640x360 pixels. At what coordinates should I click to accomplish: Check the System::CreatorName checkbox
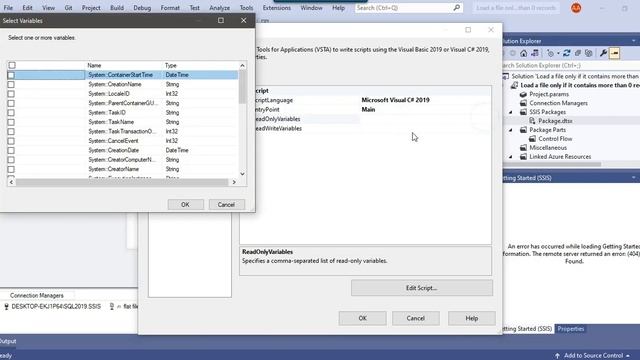(11, 169)
